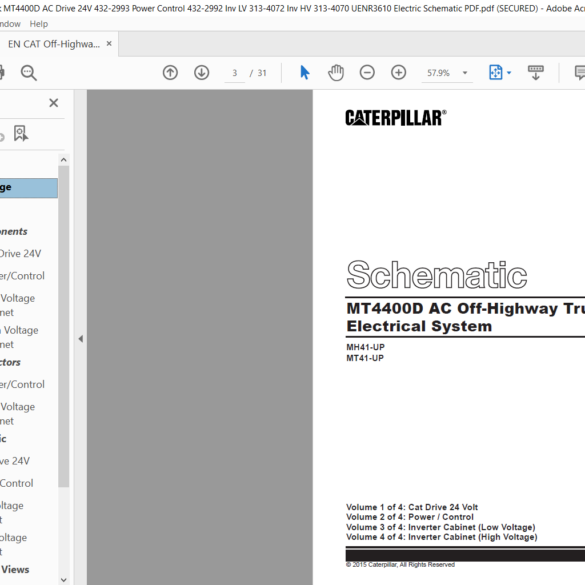Zoom out with the minus icon

[367, 72]
